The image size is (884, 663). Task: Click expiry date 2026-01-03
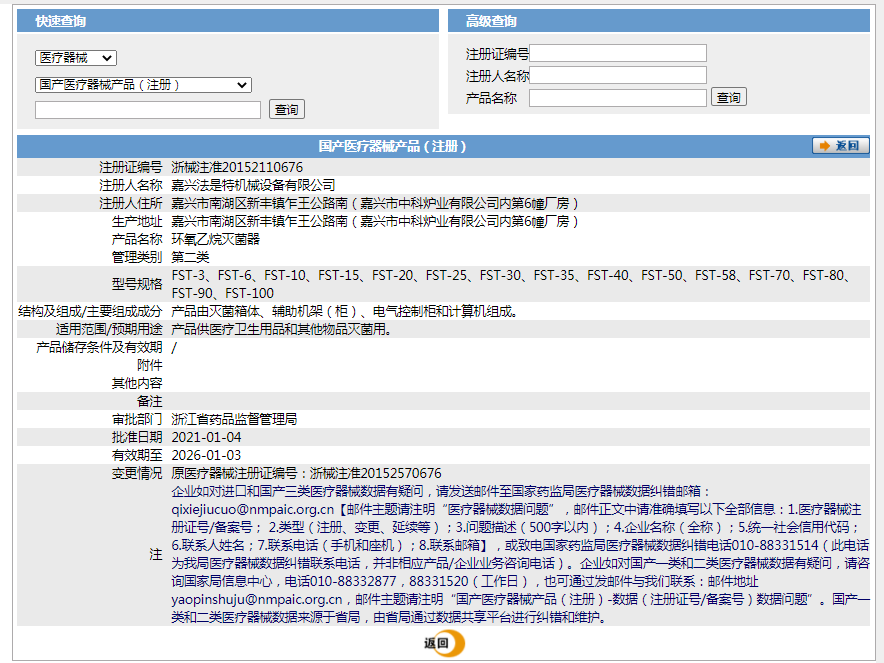tap(206, 456)
